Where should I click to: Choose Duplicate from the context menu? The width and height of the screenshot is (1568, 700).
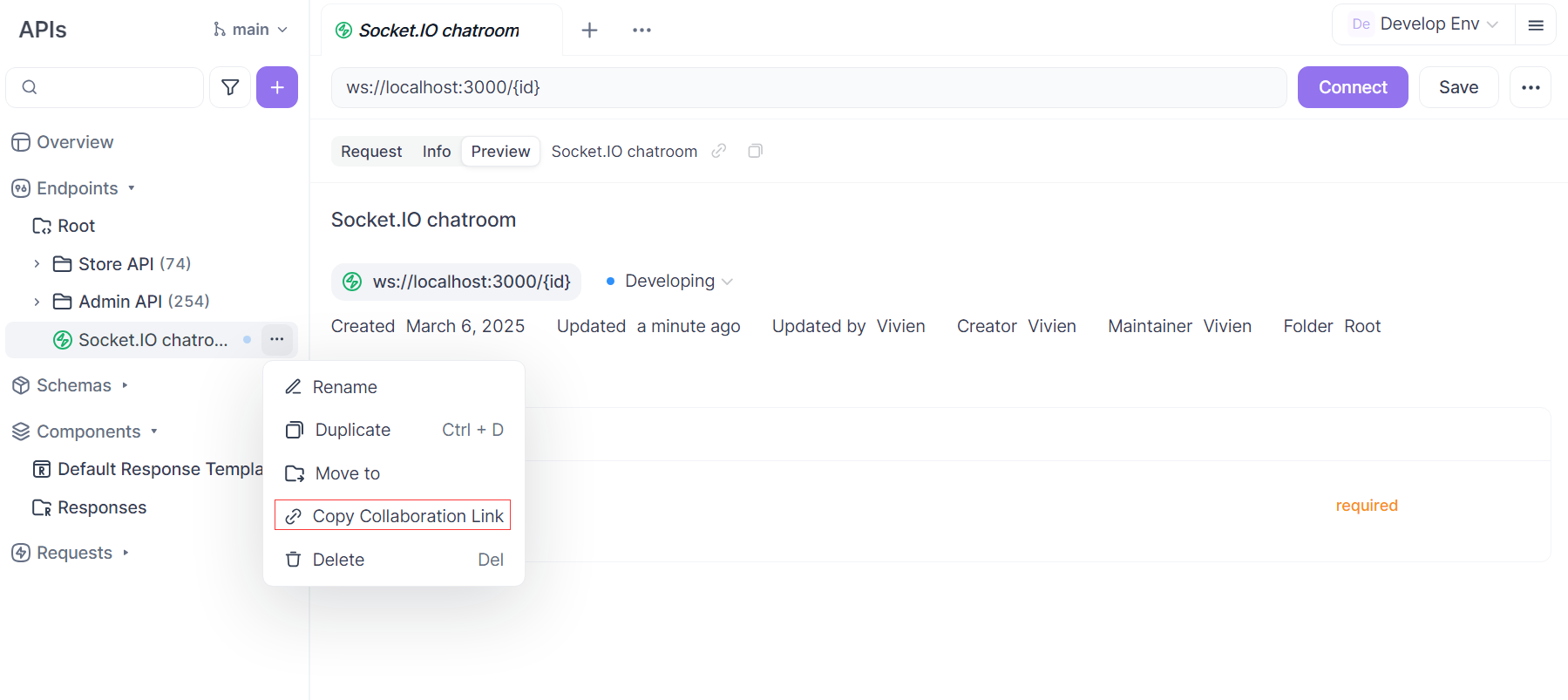394,430
